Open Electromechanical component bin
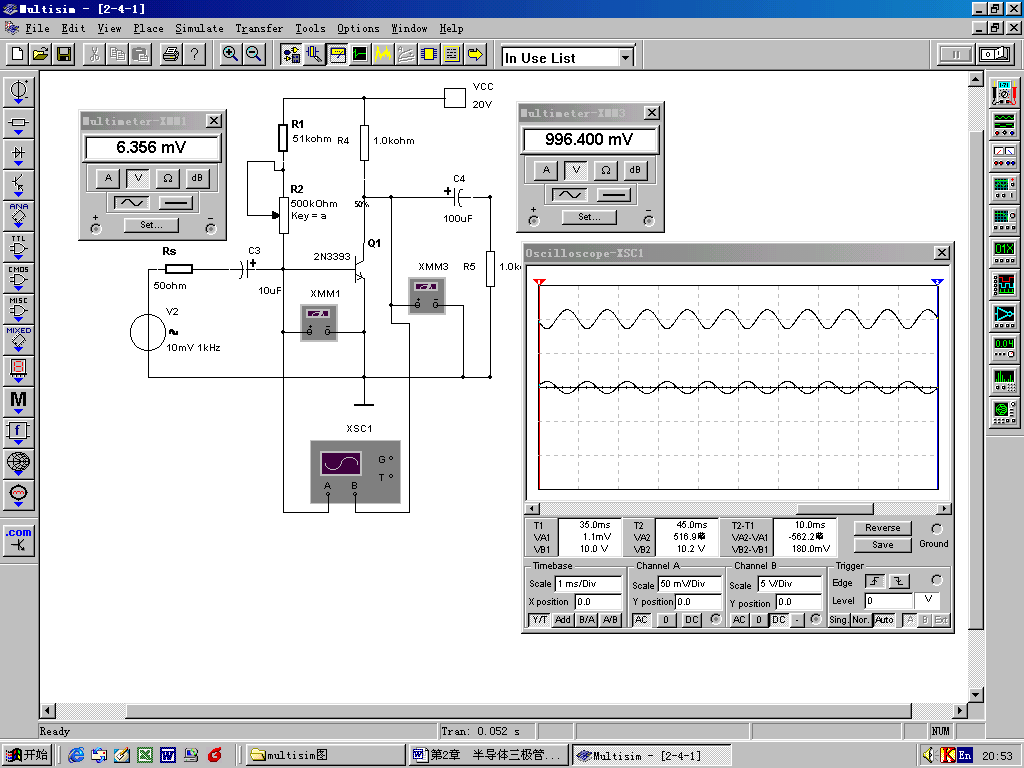This screenshot has height=768, width=1024. tap(18, 494)
